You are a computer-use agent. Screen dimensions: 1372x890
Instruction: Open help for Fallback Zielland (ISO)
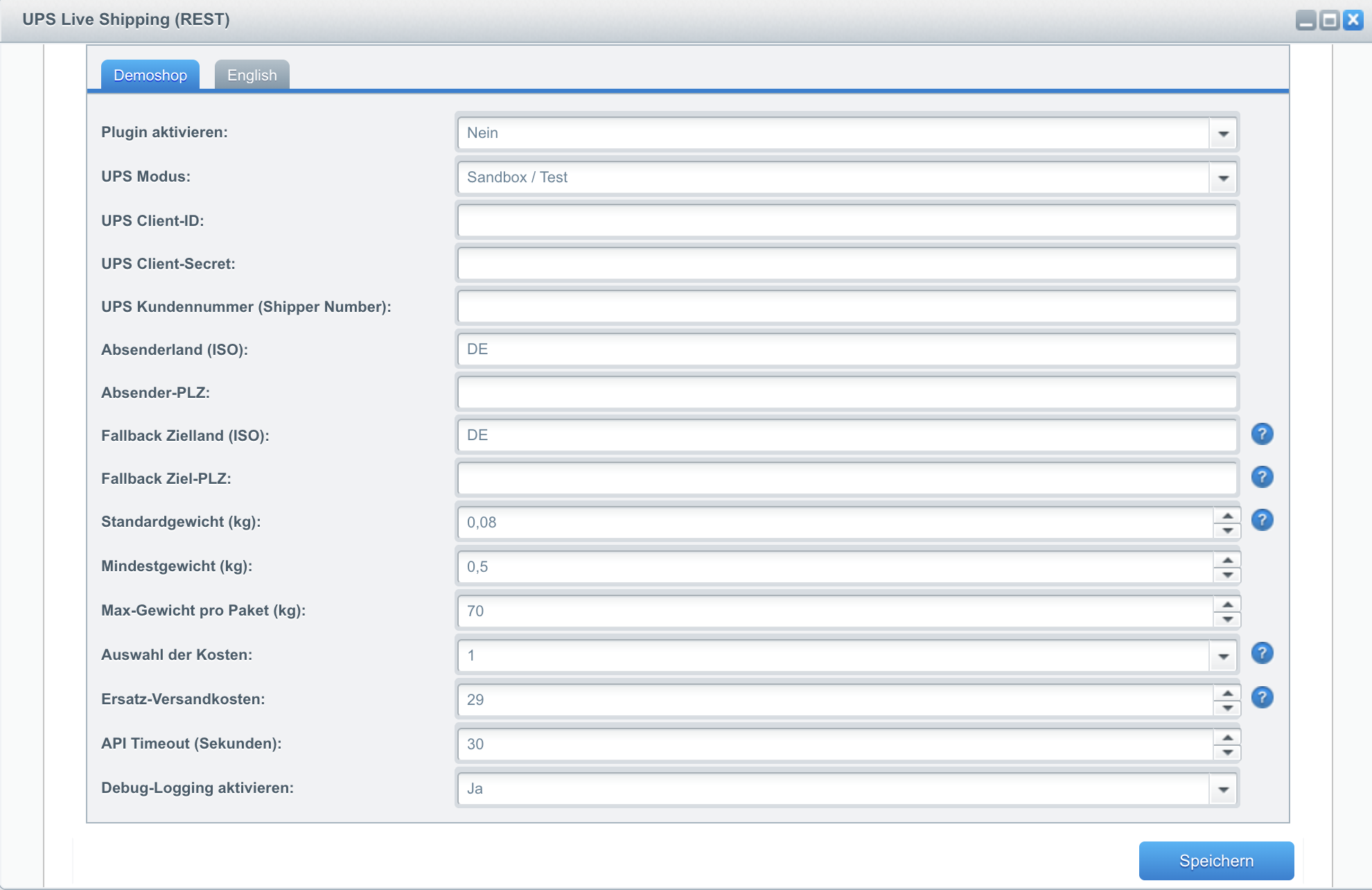(1263, 434)
